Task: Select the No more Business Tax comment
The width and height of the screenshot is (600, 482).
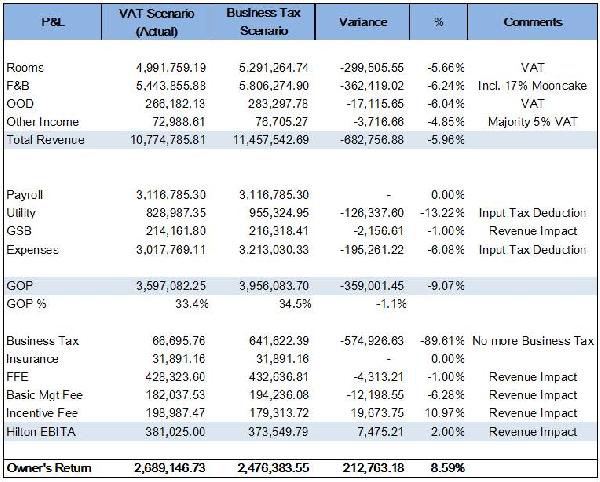Action: click(x=533, y=340)
